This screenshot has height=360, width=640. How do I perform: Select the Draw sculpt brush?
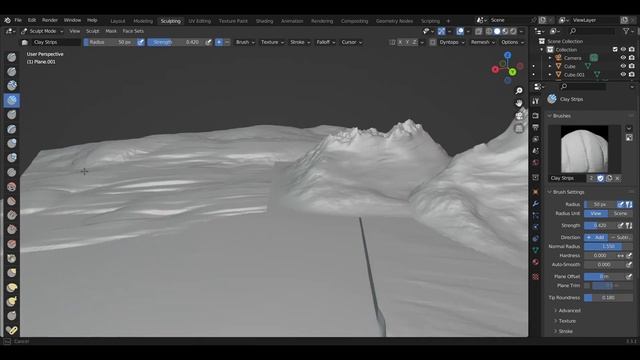click(x=12, y=57)
